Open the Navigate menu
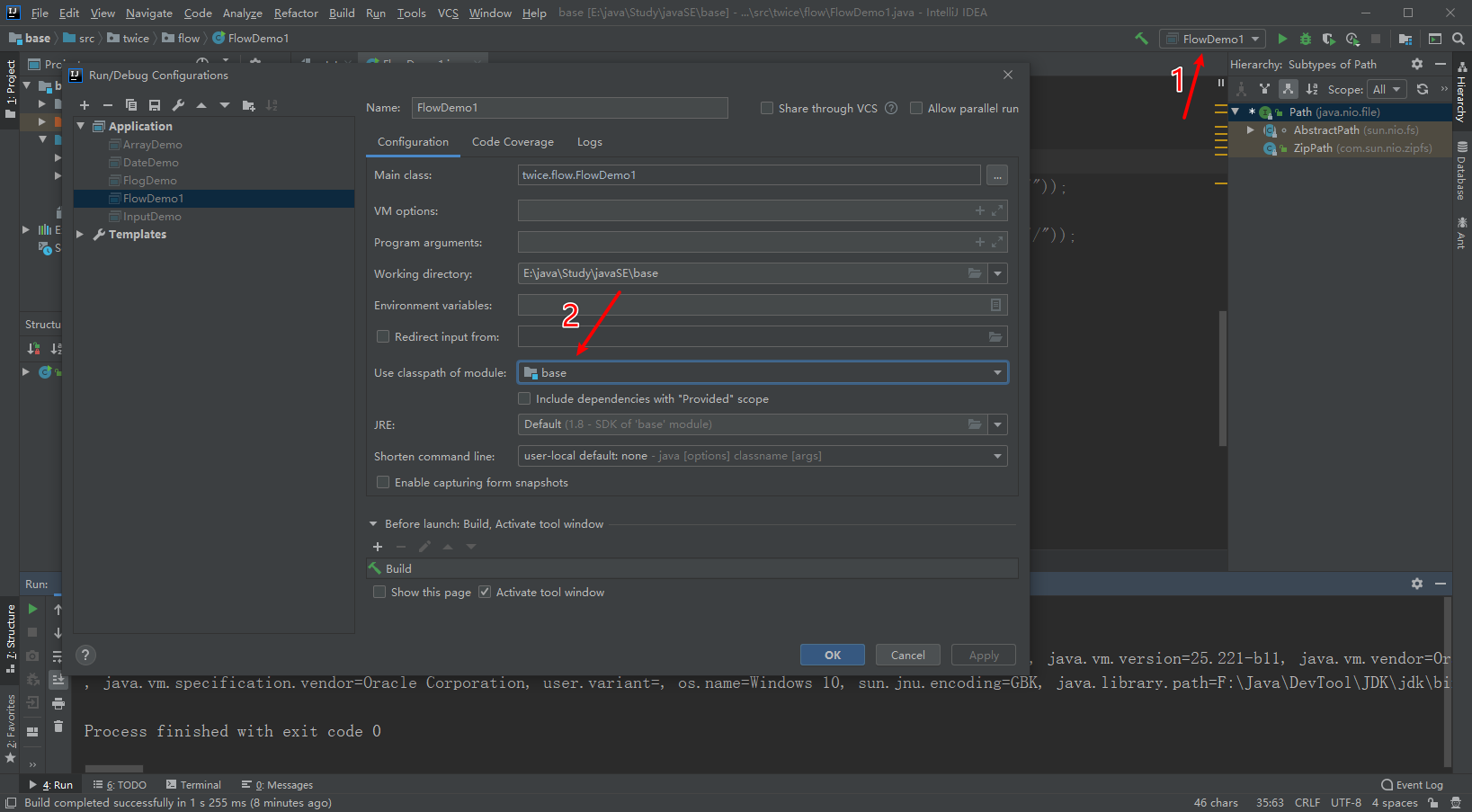 149,13
